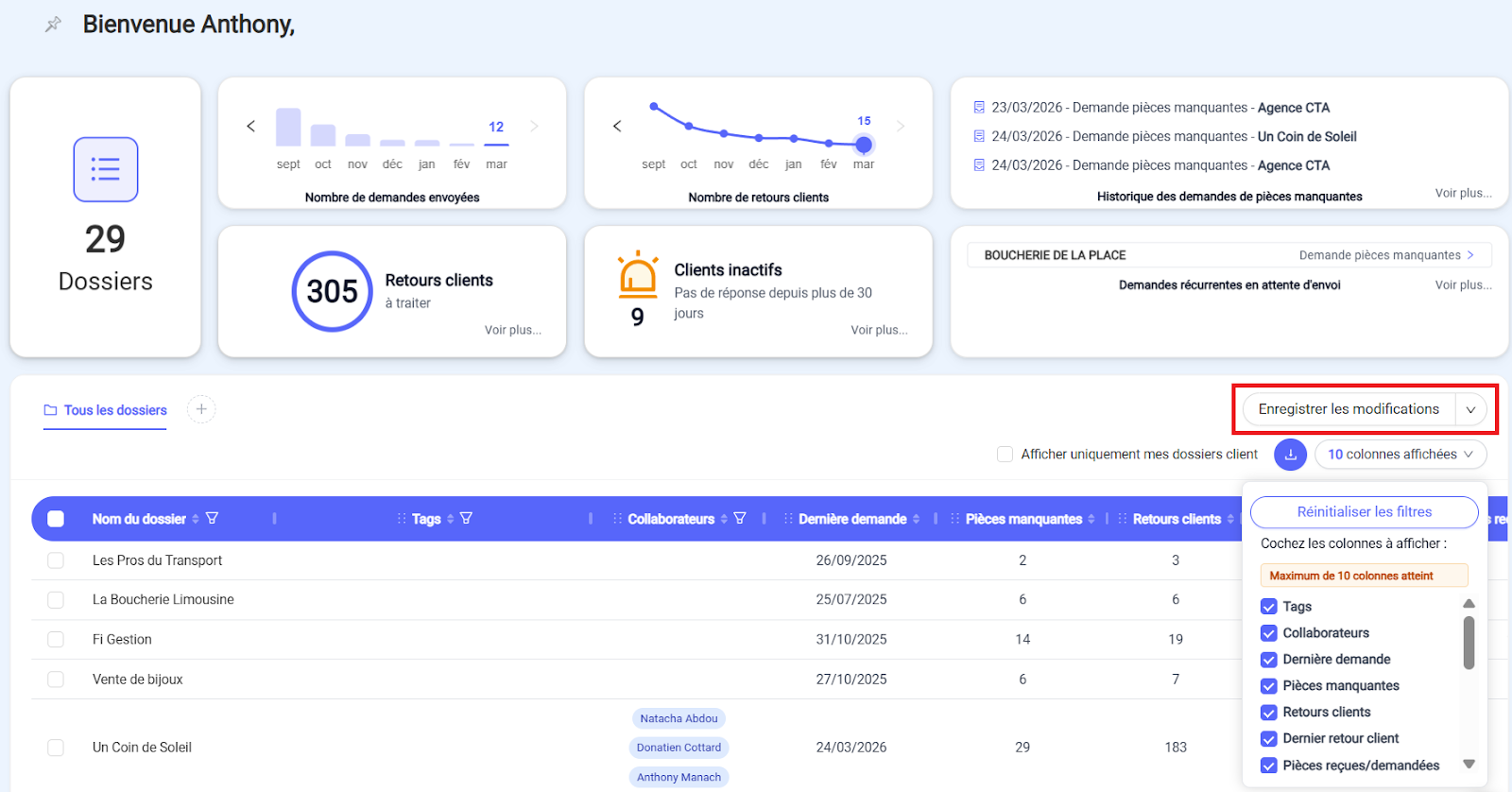1512x792 pixels.
Task: Click Voir plus under Retours clients
Action: tap(512, 330)
